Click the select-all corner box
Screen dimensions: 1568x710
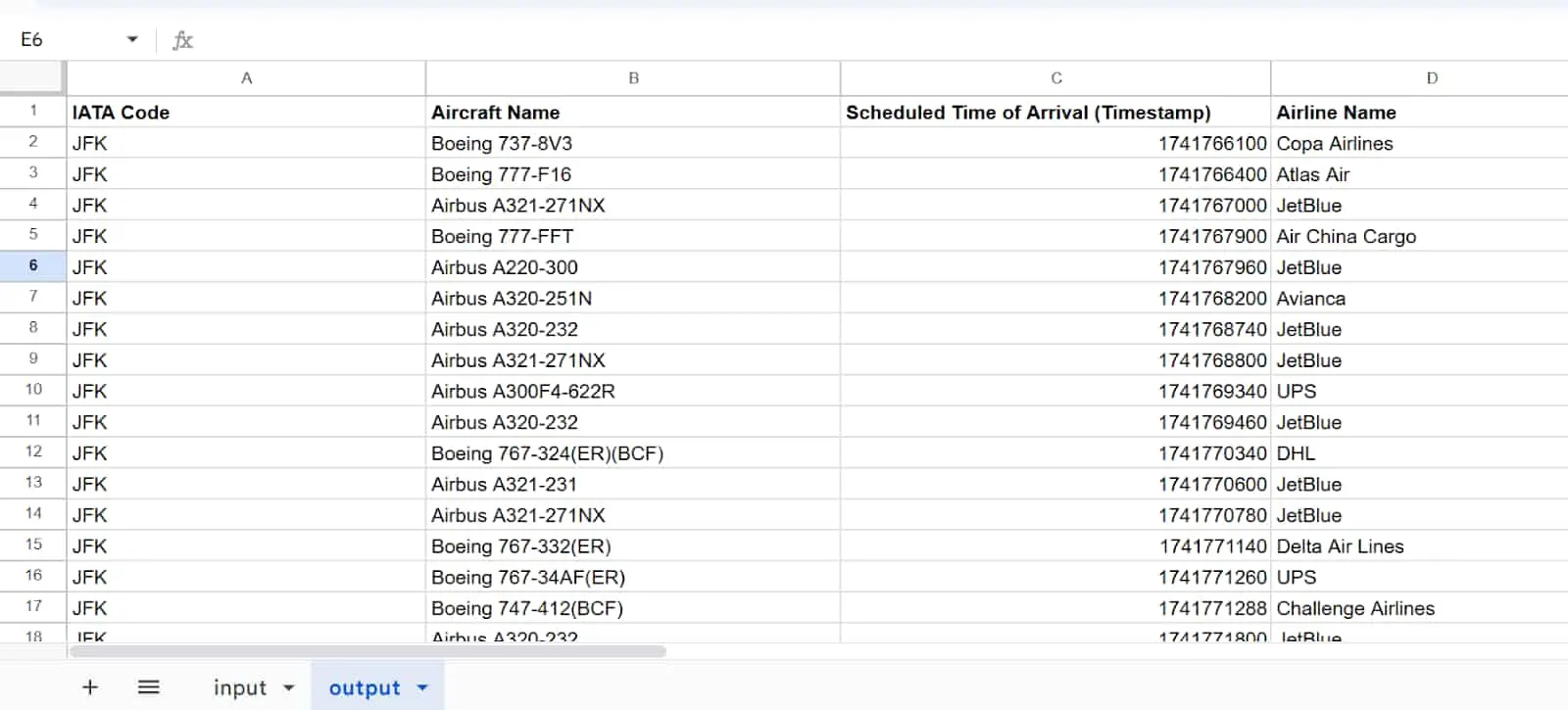[33, 78]
